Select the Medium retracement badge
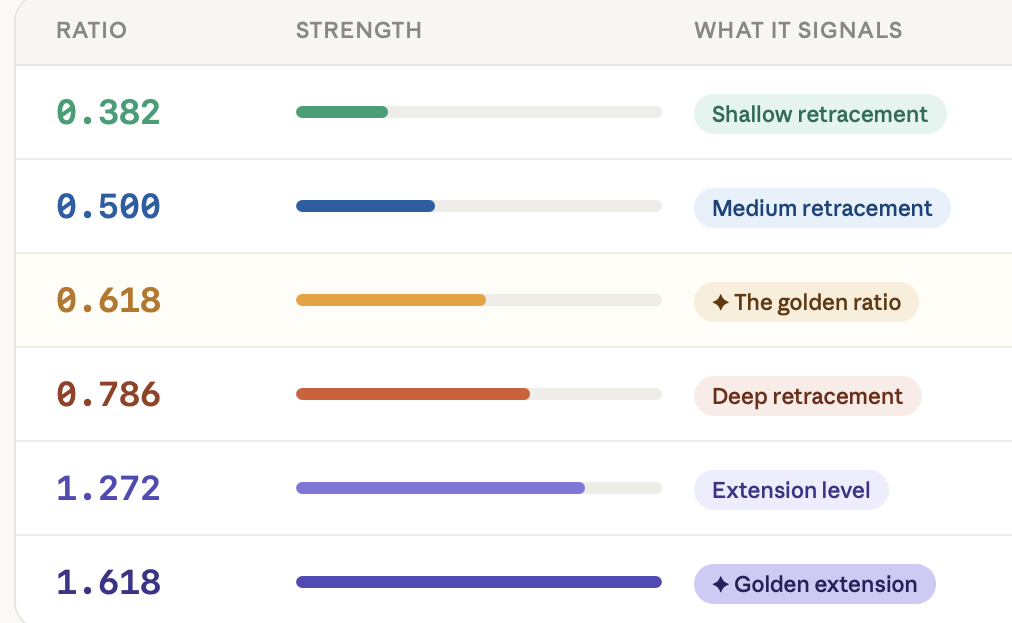This screenshot has width=1012, height=623. [822, 208]
